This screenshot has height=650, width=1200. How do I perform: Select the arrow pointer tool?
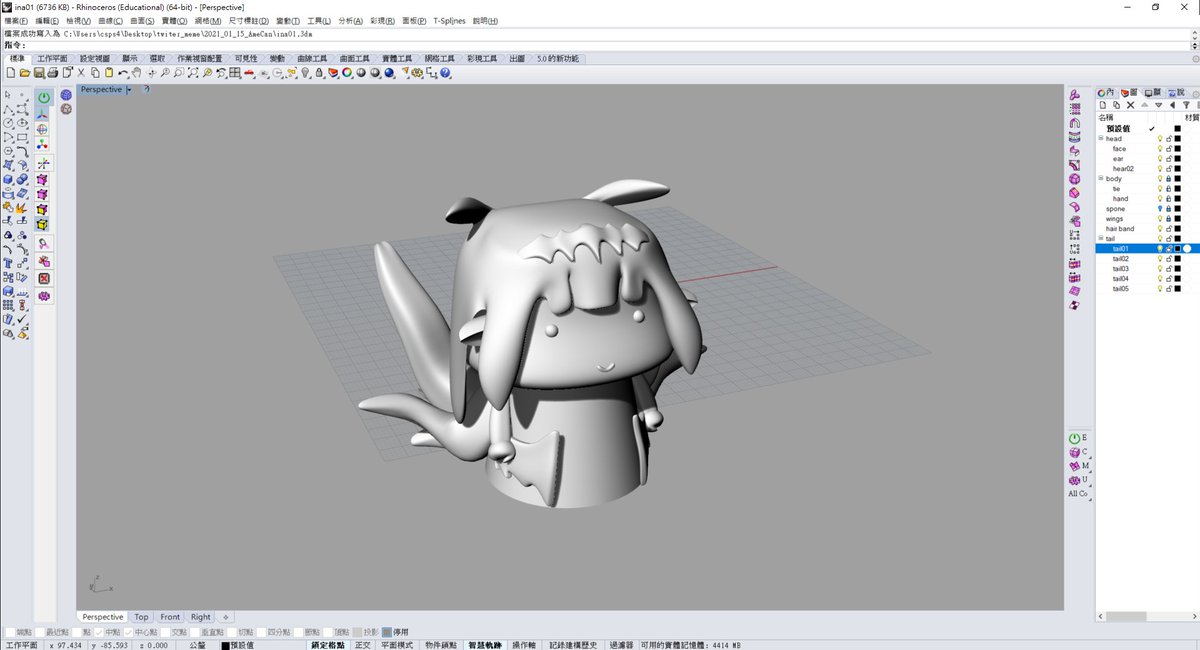(x=8, y=95)
